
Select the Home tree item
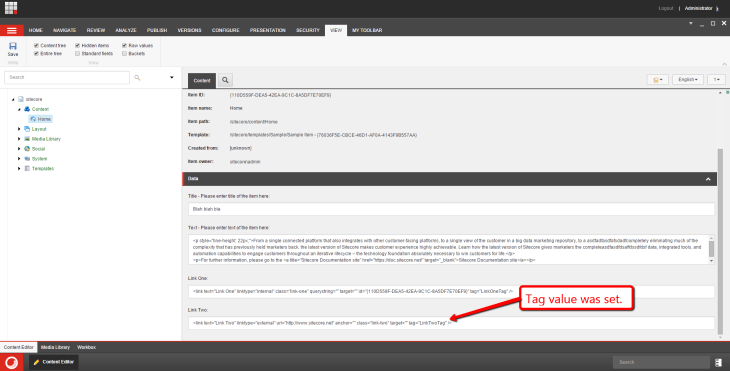[41, 119]
